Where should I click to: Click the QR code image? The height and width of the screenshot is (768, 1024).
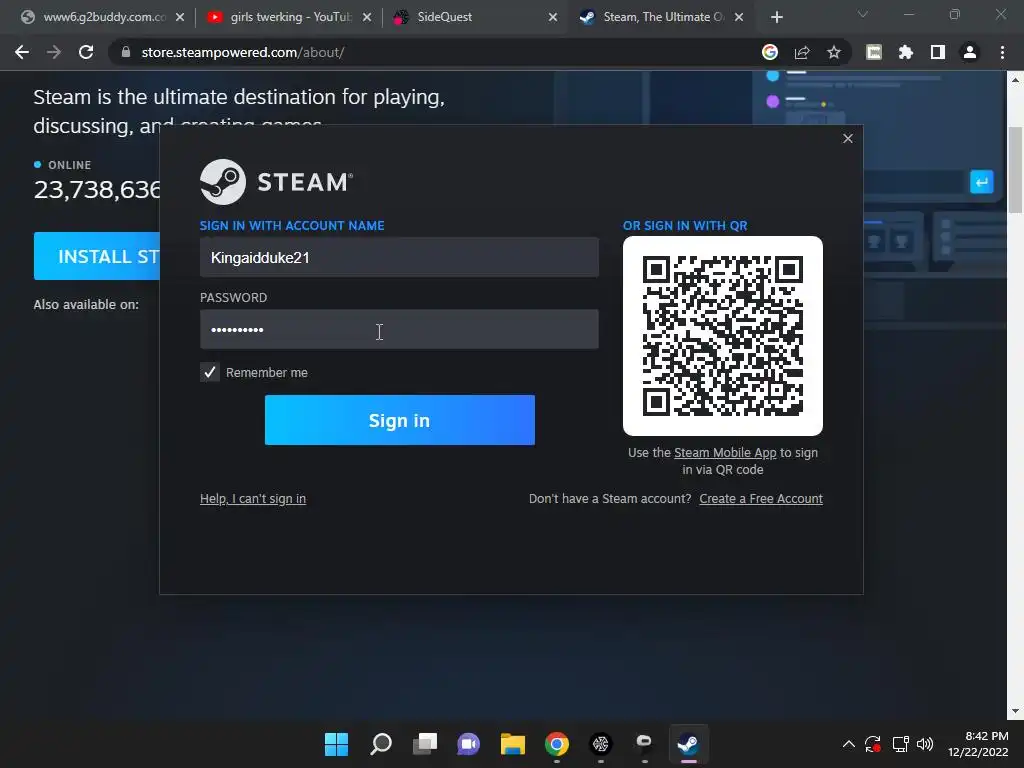pos(723,336)
